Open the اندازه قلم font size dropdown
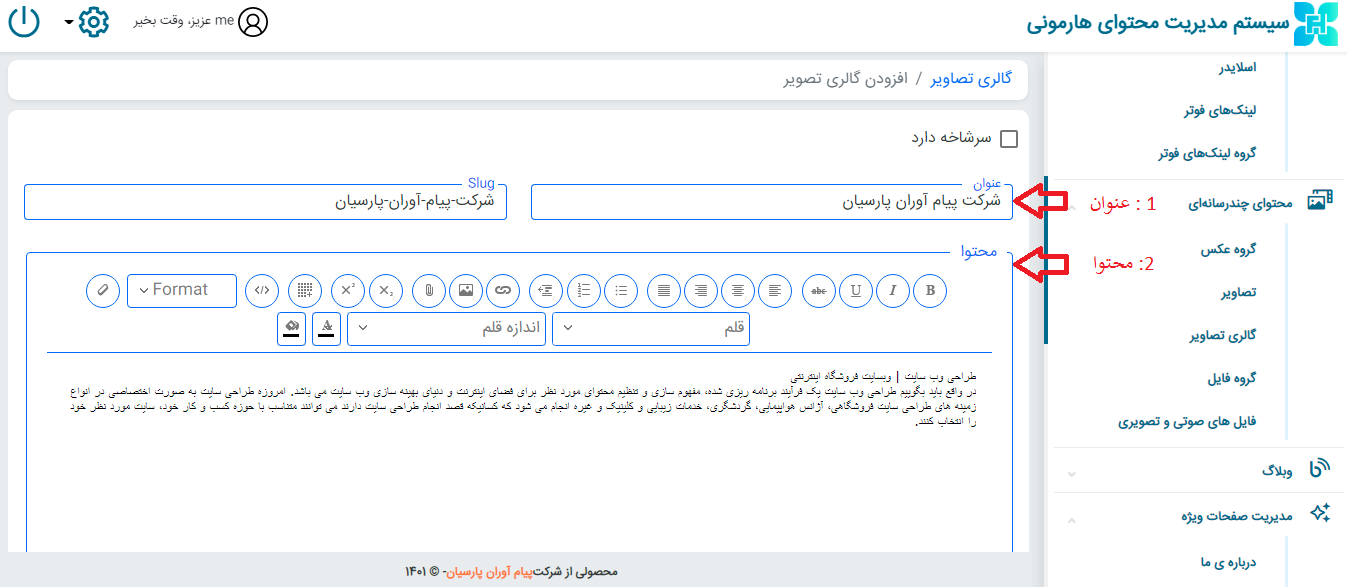 [446, 329]
